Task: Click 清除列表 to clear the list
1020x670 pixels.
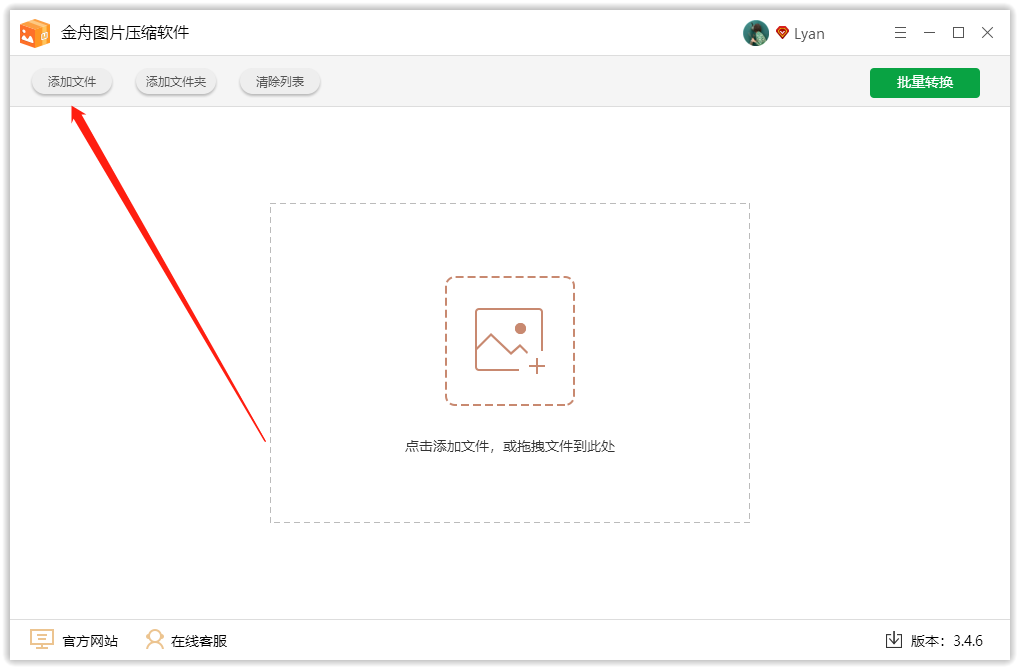Action: pyautogui.click(x=279, y=82)
